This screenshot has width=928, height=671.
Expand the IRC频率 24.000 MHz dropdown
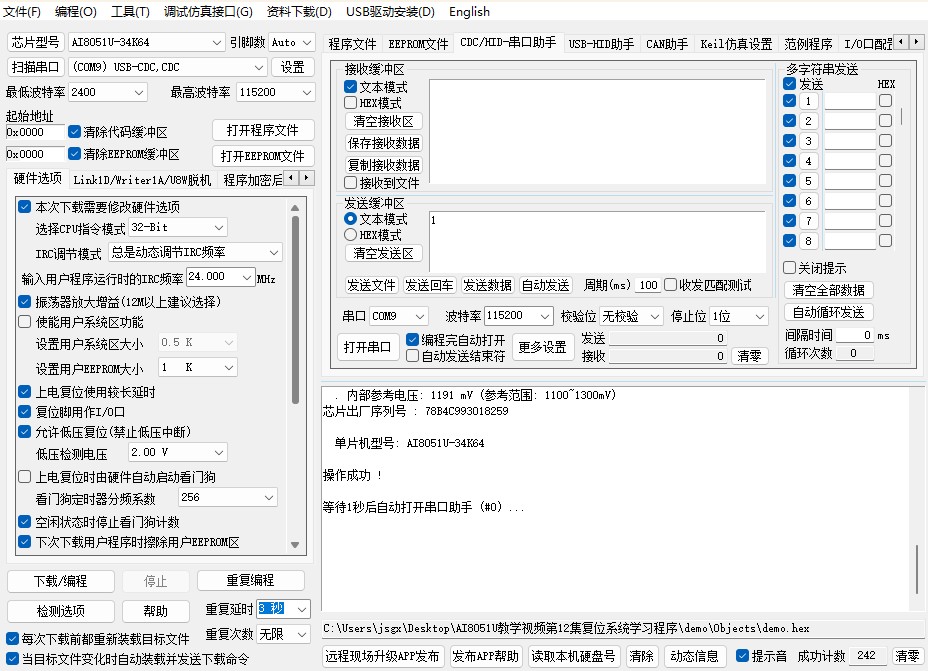pos(247,277)
